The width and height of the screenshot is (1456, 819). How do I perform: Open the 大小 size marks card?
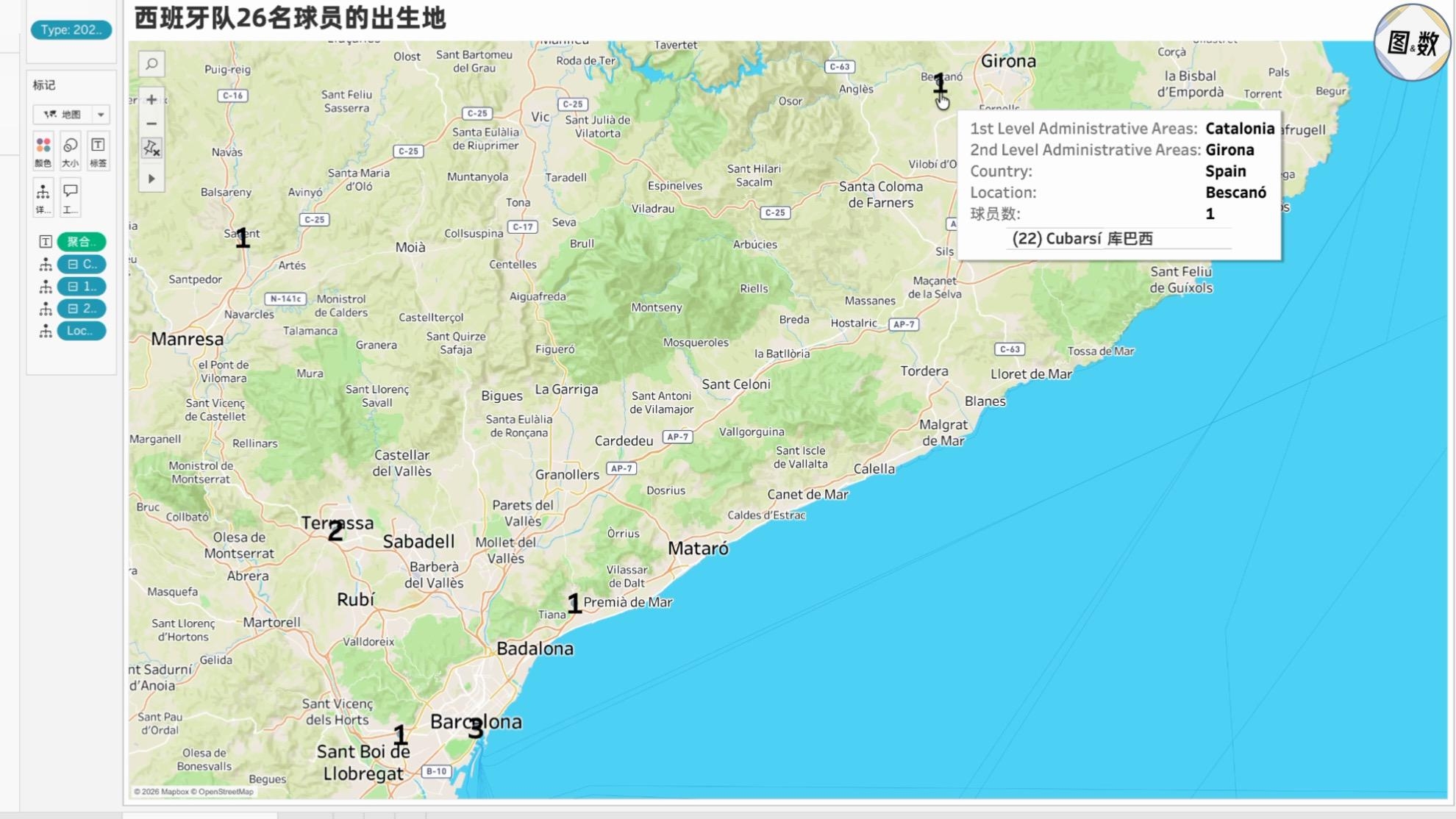pos(71,151)
